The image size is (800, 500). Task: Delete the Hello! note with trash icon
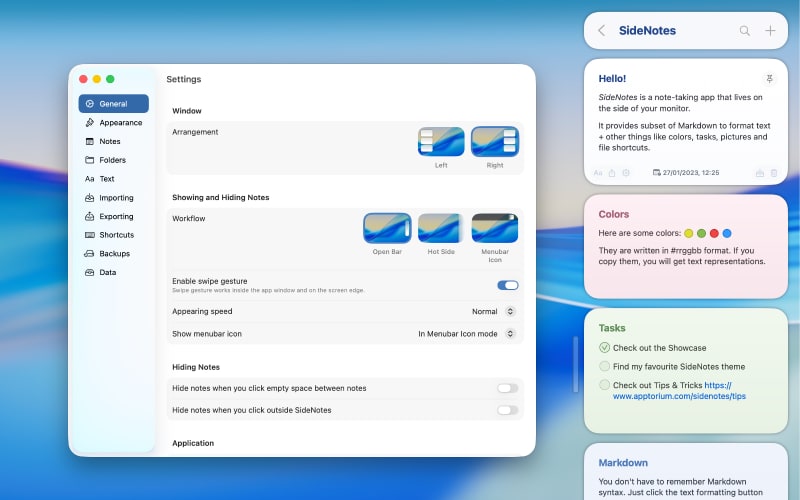[774, 173]
